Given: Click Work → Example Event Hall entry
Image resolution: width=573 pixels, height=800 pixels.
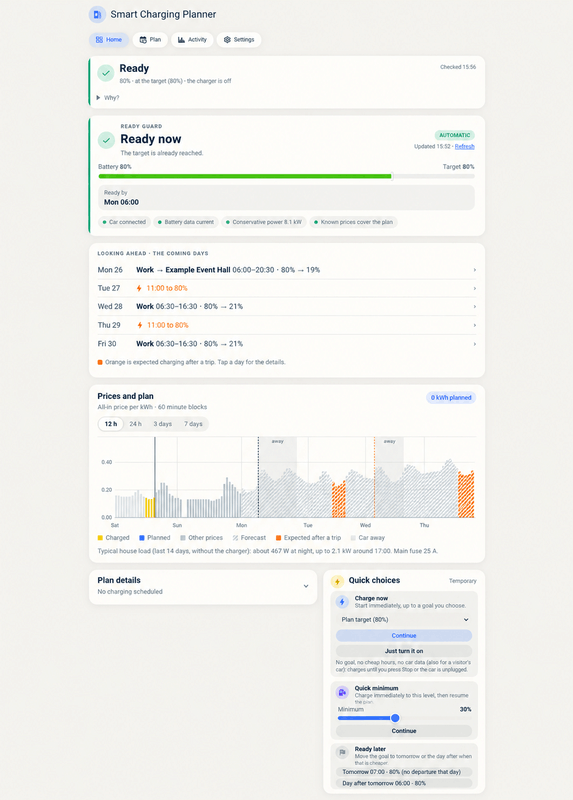Looking at the screenshot, I should tap(183, 270).
